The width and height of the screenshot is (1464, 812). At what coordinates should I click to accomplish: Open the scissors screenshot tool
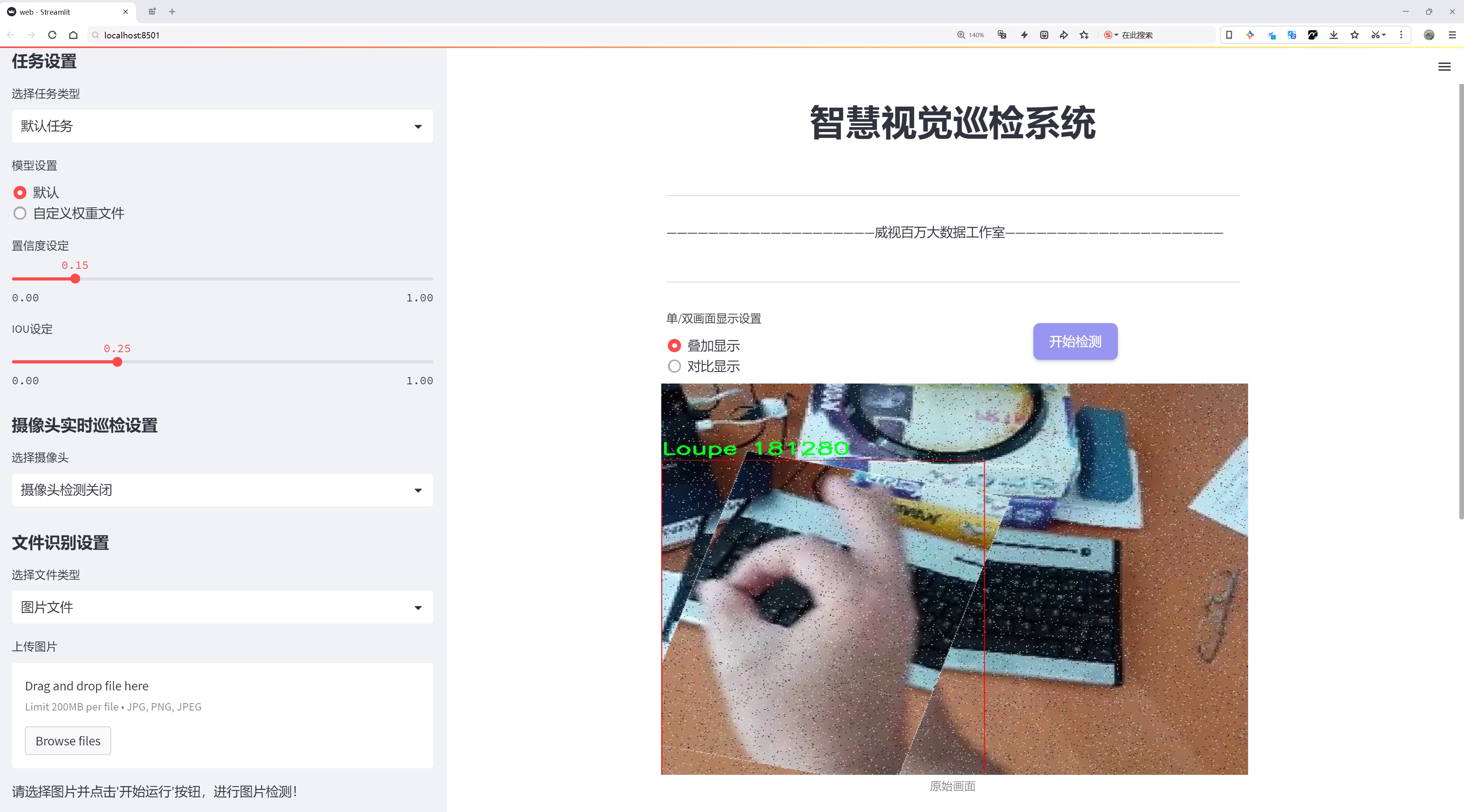click(1378, 35)
